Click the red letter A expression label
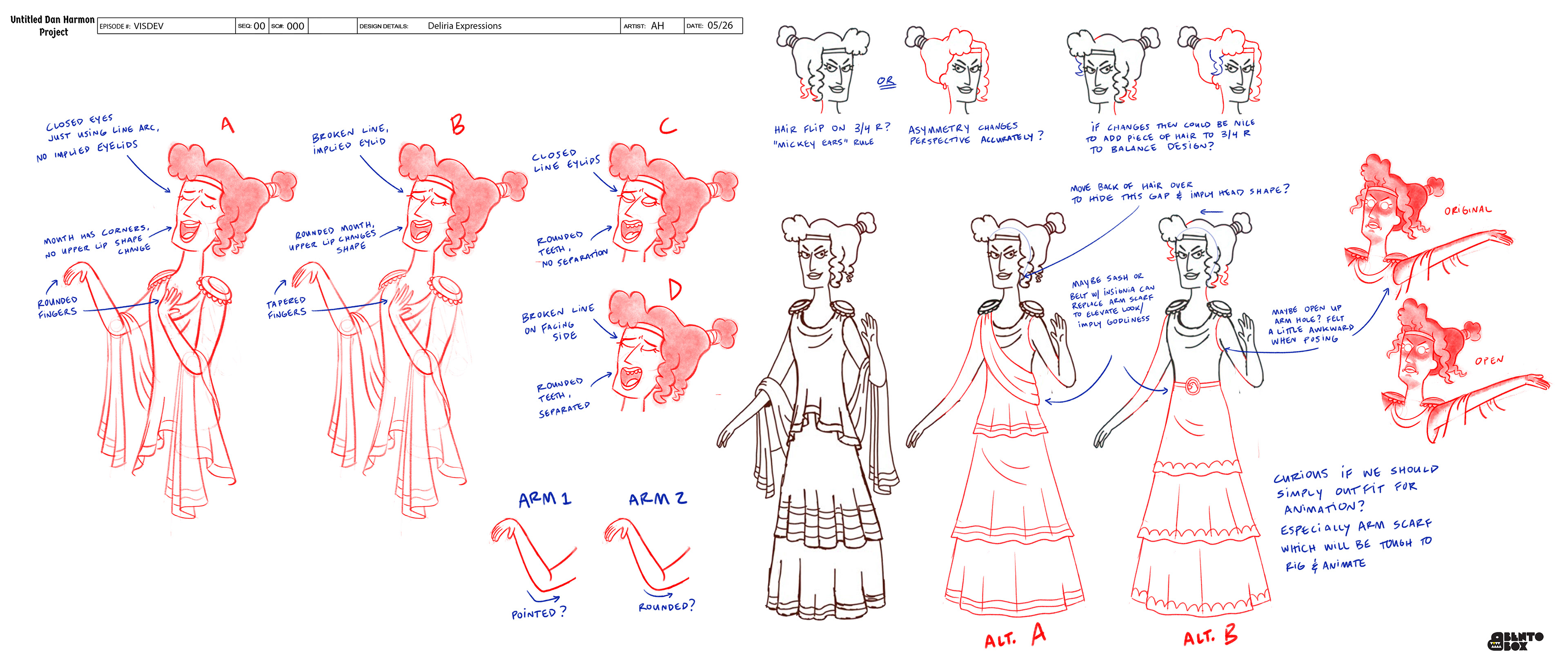 (x=227, y=125)
